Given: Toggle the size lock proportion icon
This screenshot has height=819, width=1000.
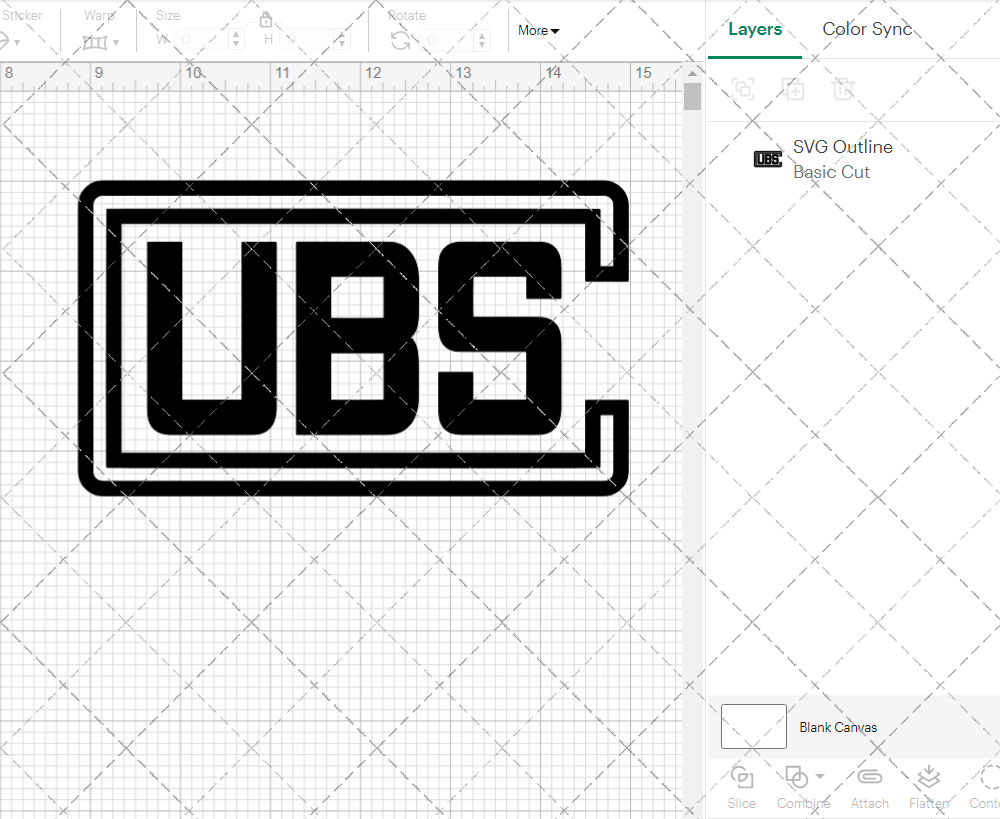Looking at the screenshot, I should click(266, 19).
